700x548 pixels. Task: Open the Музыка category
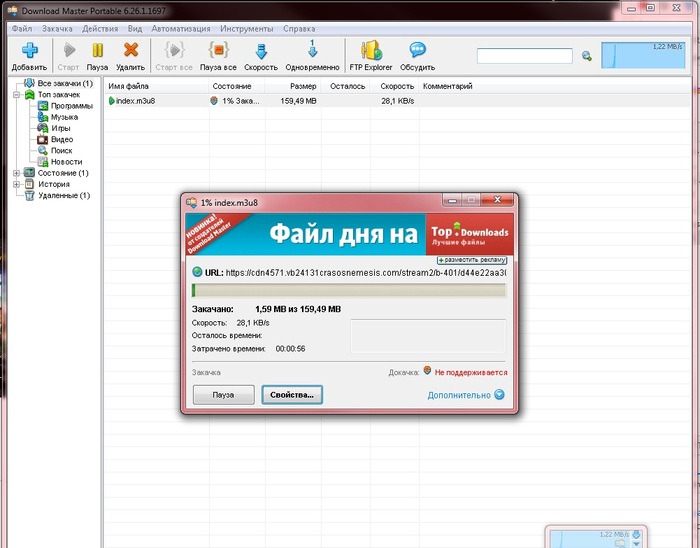tap(64, 117)
